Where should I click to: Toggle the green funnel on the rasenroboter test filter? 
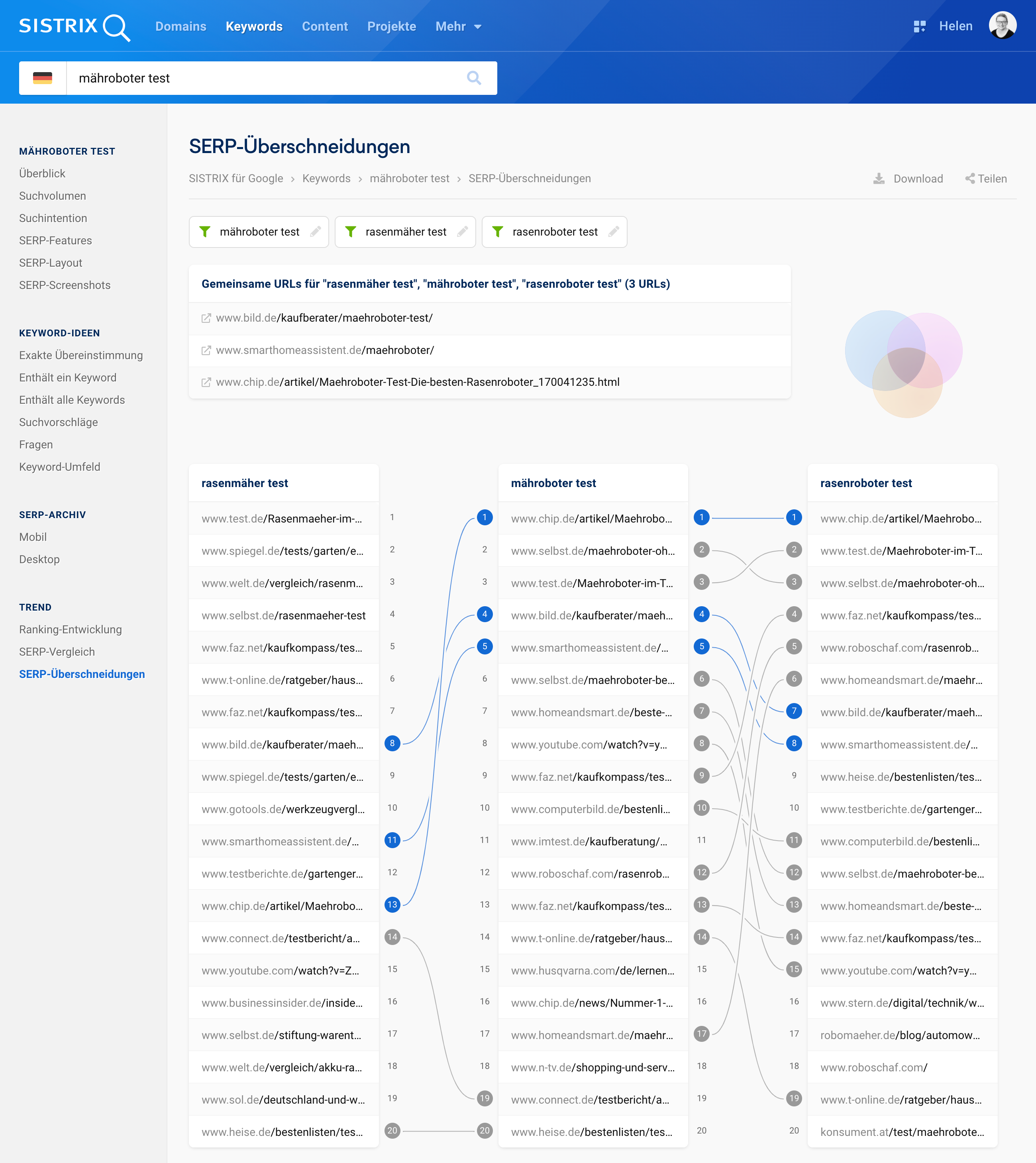pyautogui.click(x=498, y=232)
